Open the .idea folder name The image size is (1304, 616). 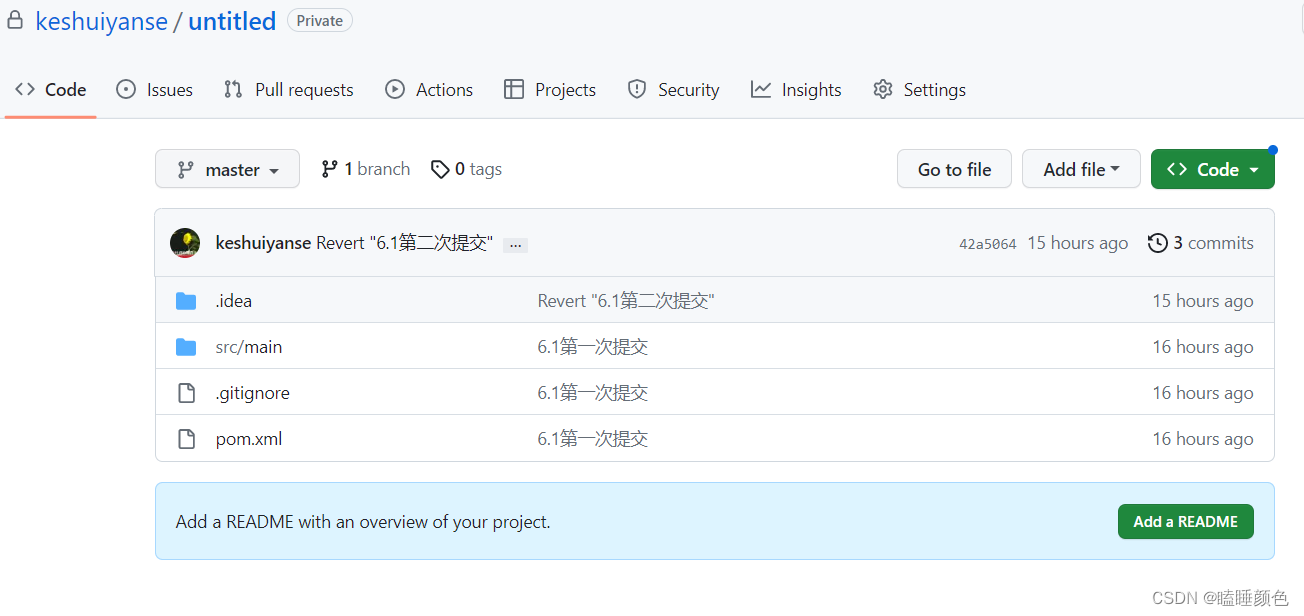click(234, 301)
